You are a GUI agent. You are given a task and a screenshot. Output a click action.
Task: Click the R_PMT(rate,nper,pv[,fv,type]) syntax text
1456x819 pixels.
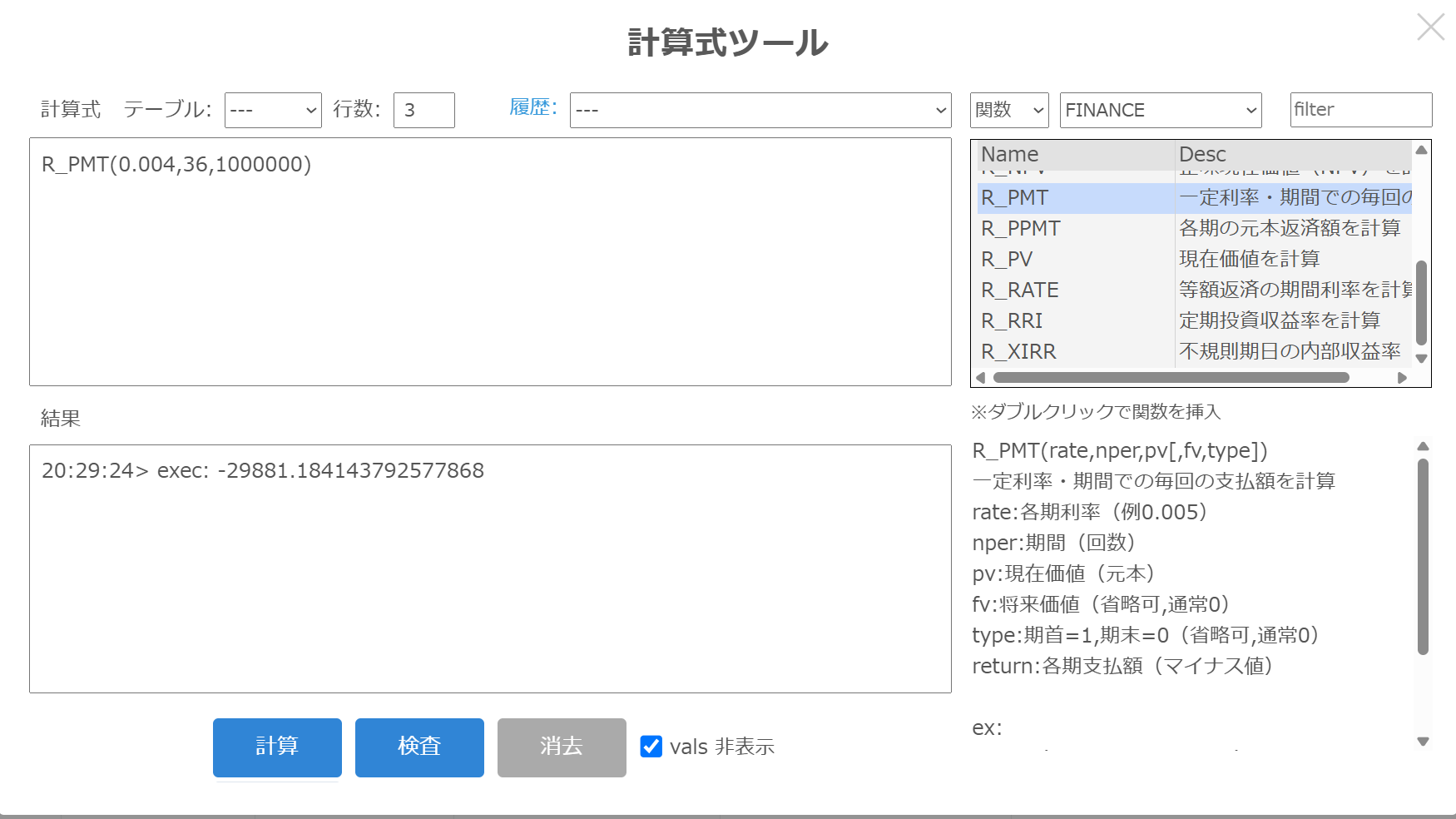[1120, 451]
